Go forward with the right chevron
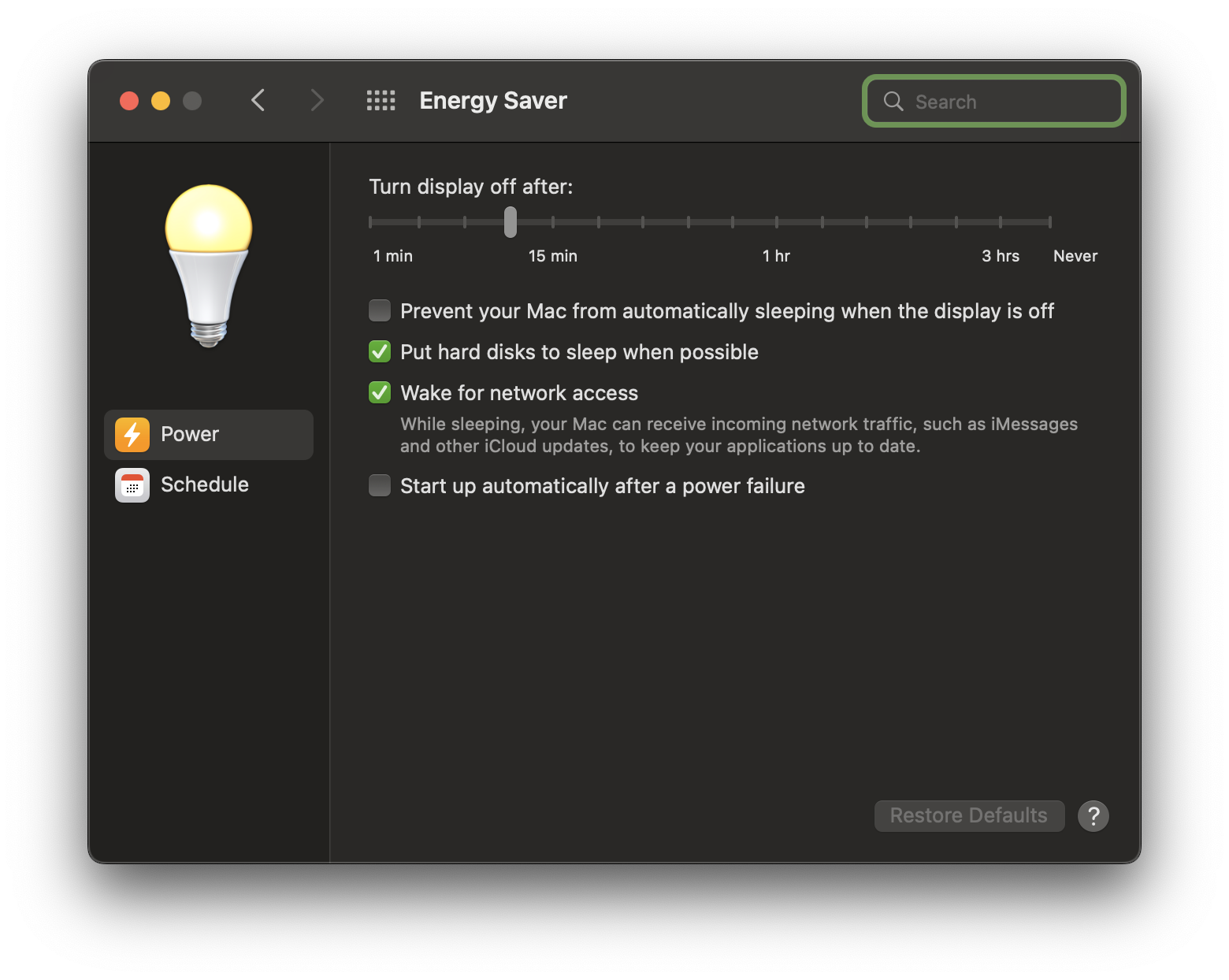1229x980 pixels. (317, 101)
